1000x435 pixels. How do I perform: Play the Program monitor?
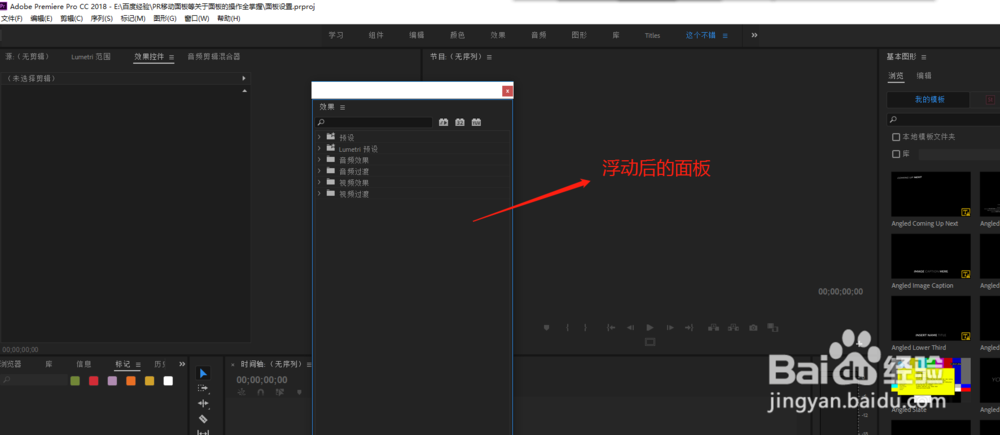coord(650,327)
